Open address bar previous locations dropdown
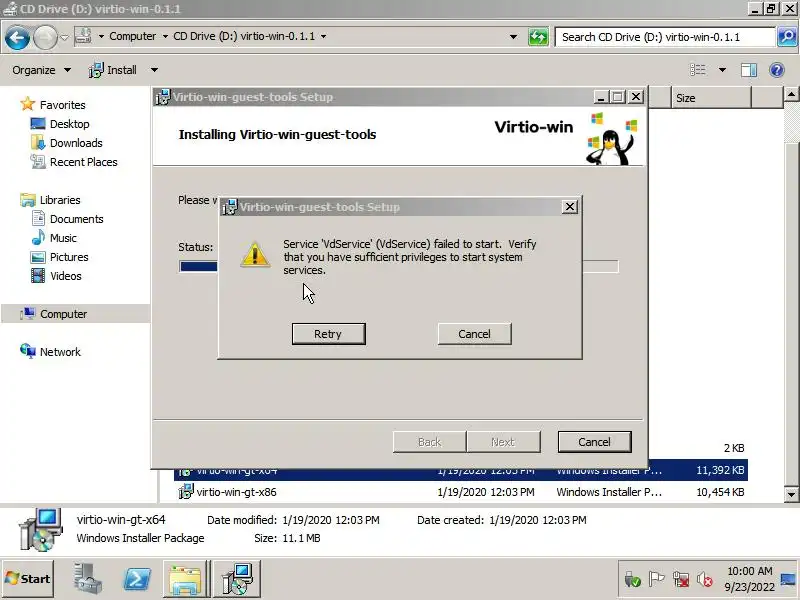The image size is (800, 600). 513,37
